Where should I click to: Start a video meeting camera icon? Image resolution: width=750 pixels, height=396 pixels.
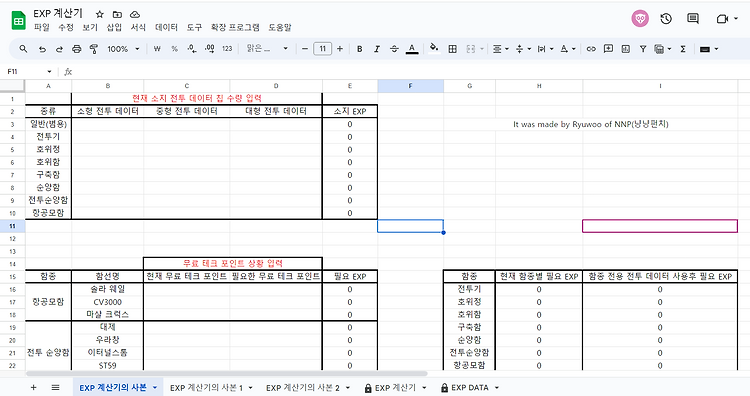coord(722,19)
